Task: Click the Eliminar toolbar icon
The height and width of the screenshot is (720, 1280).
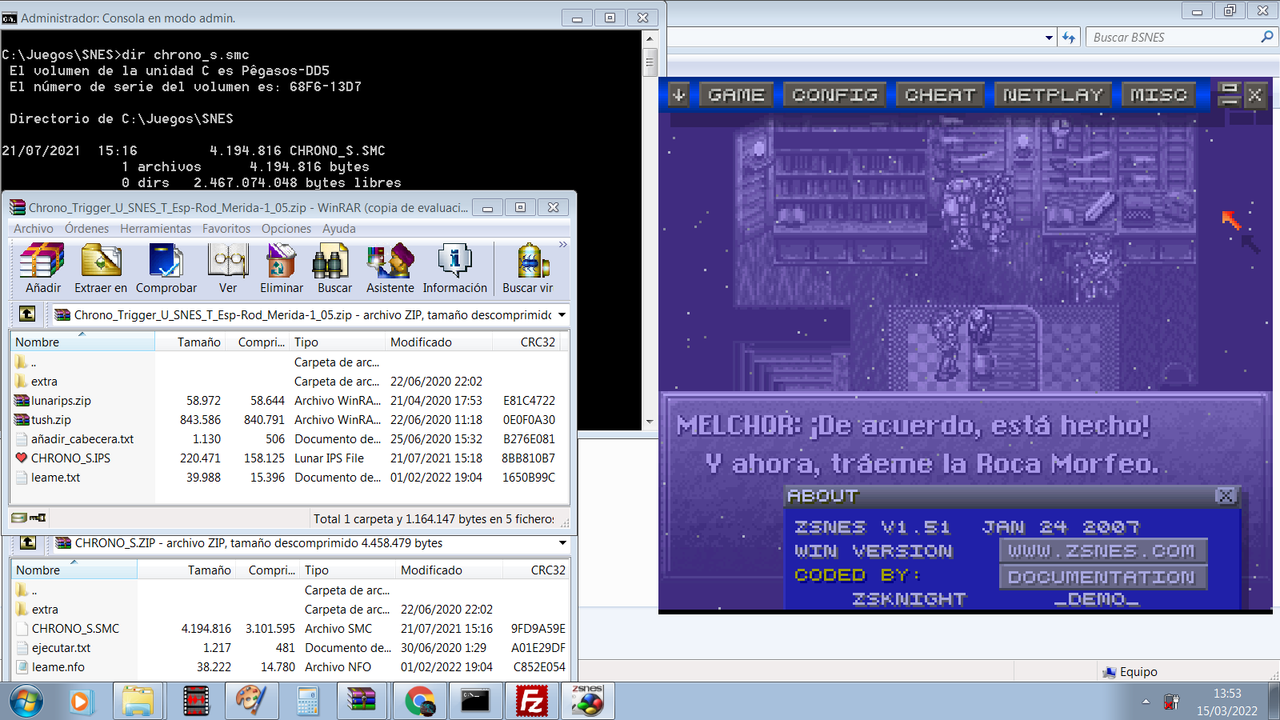Action: [281, 269]
